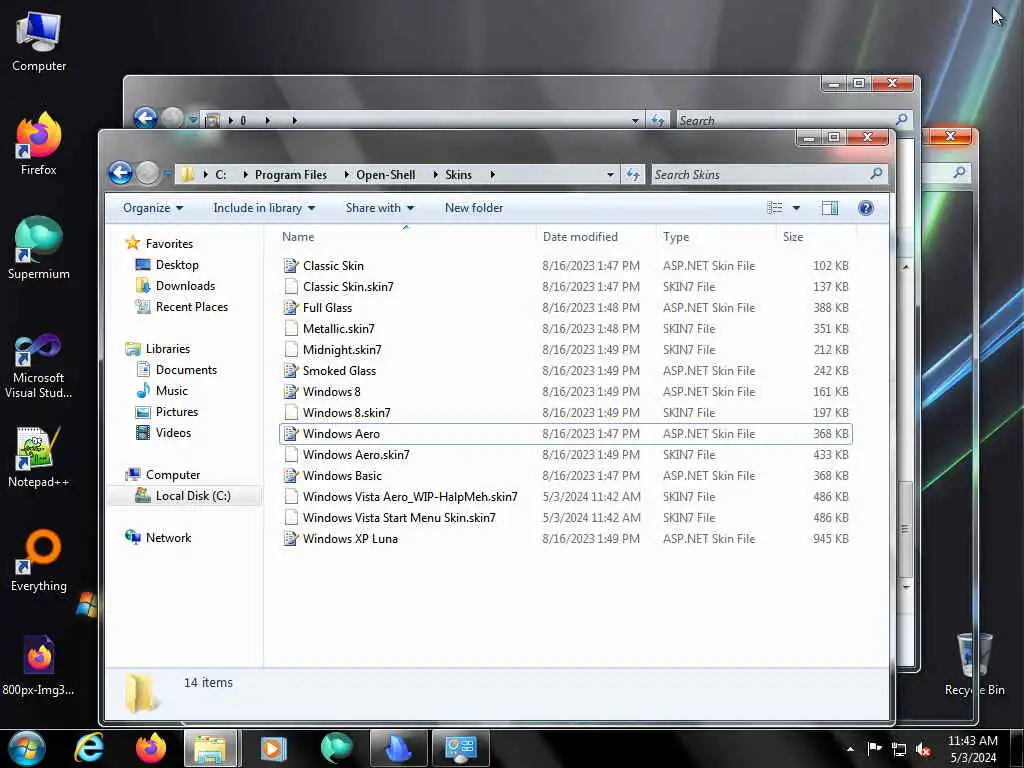This screenshot has width=1024, height=768.
Task: Open the Computer desktop icon
Action: (x=39, y=42)
